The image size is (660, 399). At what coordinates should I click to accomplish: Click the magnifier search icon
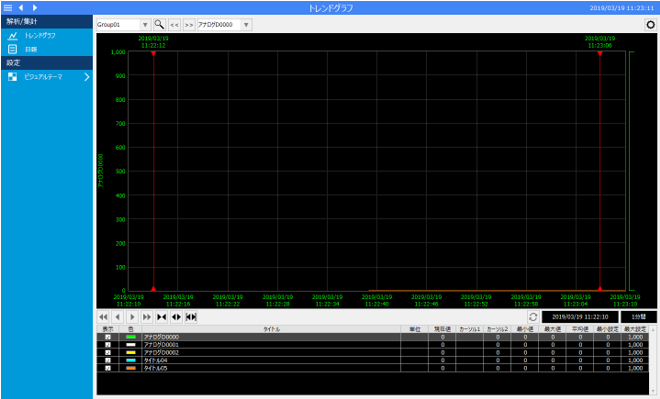[x=159, y=24]
